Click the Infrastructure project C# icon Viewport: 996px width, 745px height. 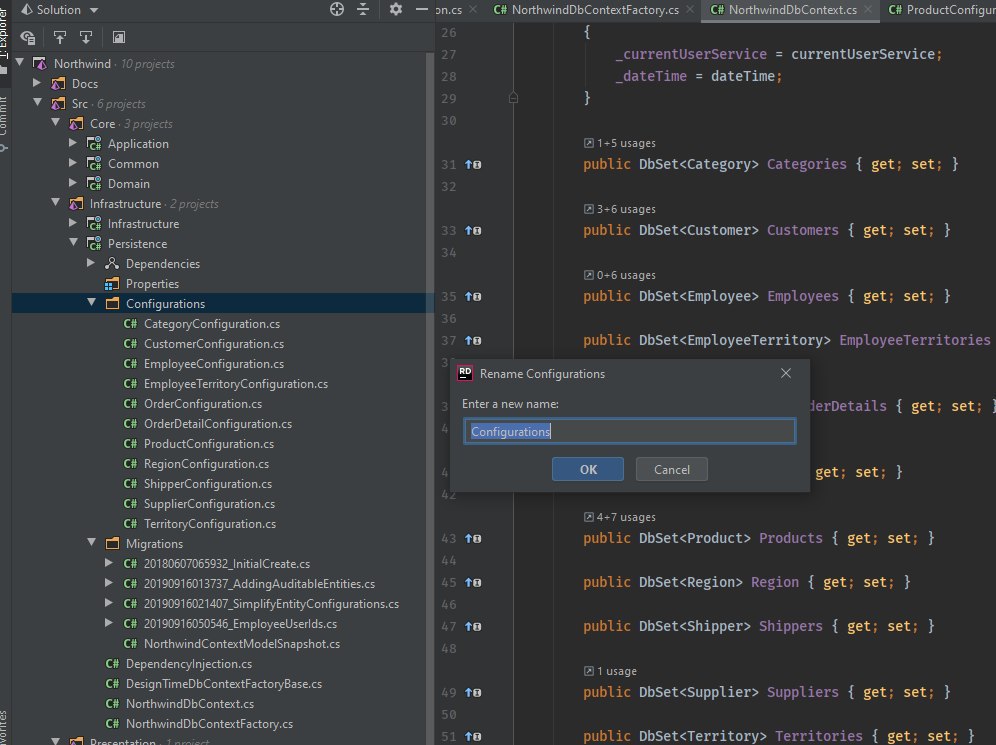tap(94, 224)
